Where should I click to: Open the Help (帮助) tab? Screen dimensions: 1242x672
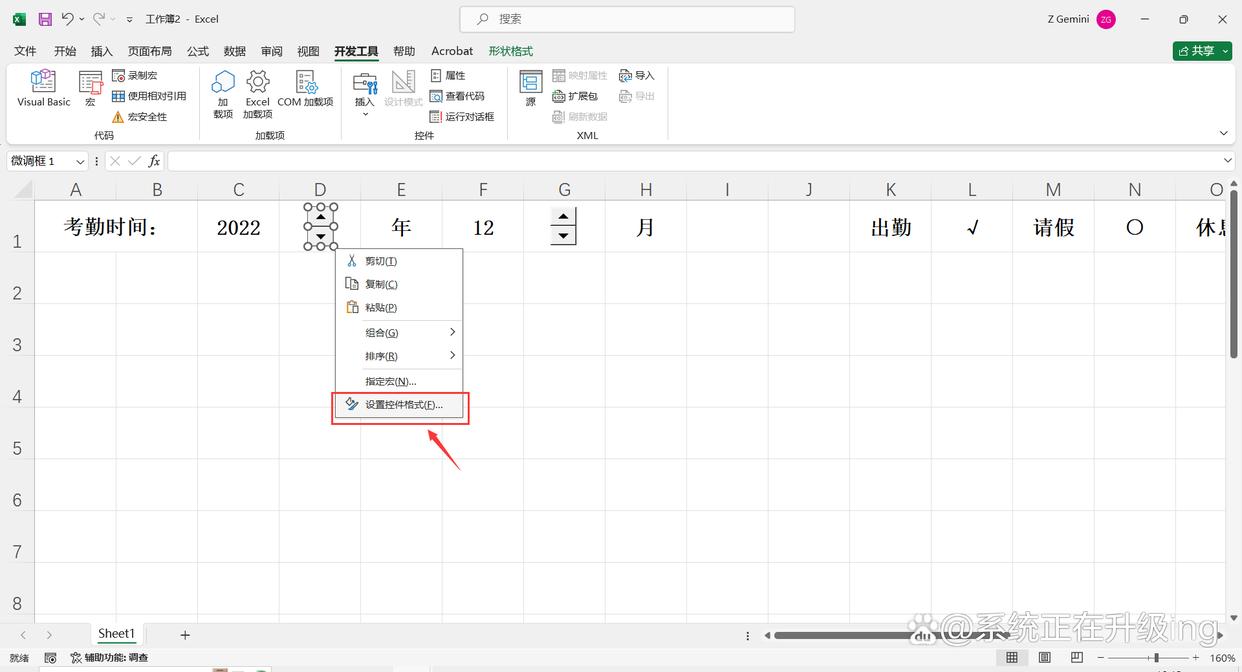point(404,51)
